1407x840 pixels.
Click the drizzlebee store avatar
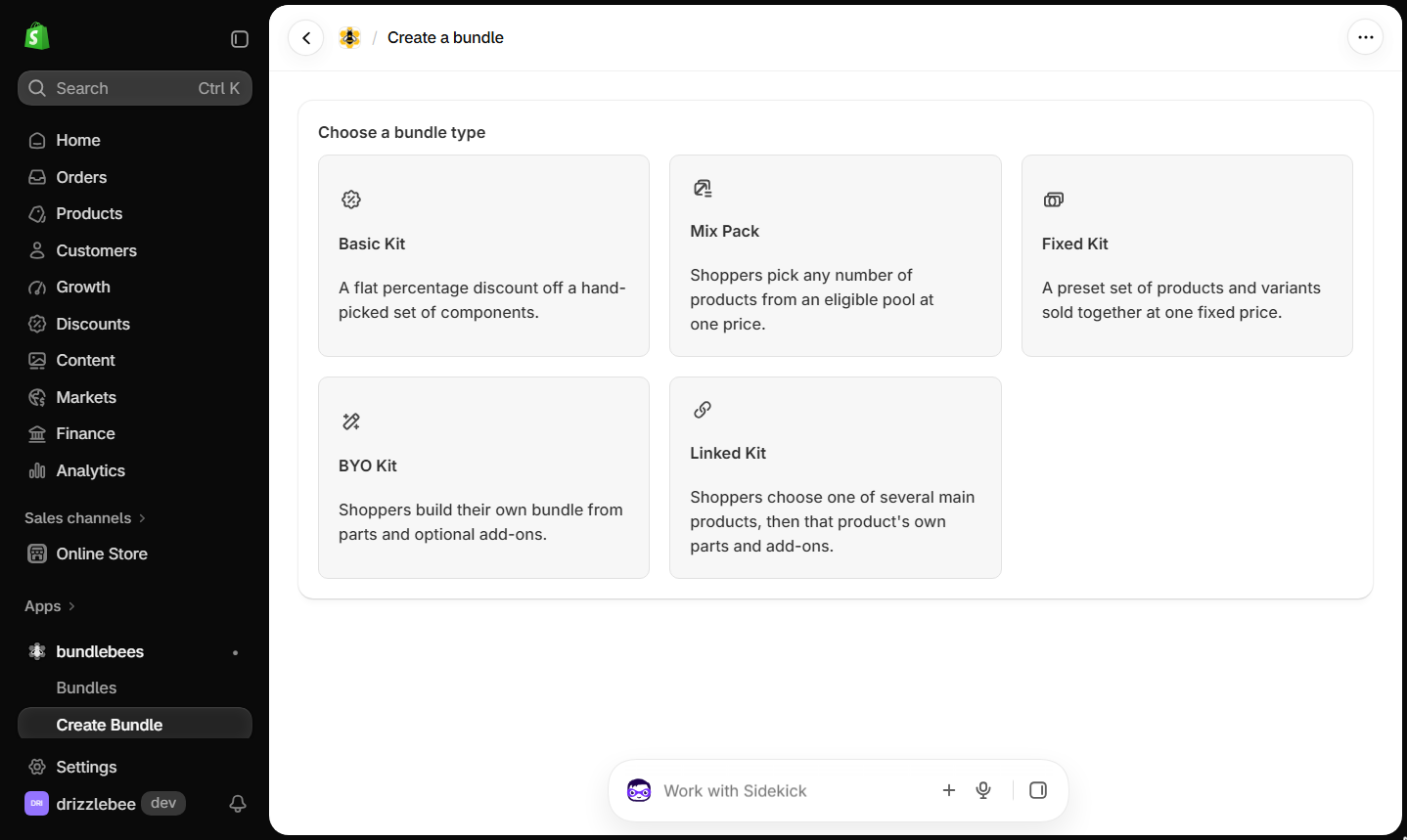pyautogui.click(x=37, y=803)
